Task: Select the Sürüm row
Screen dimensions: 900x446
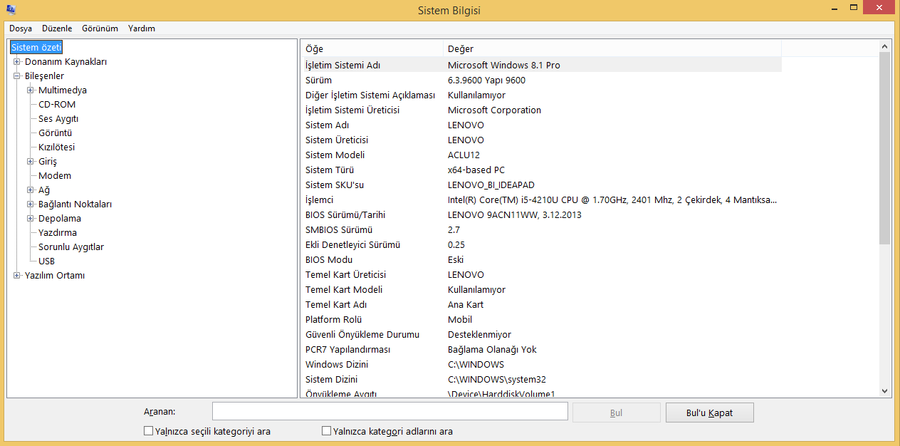Action: coord(541,80)
